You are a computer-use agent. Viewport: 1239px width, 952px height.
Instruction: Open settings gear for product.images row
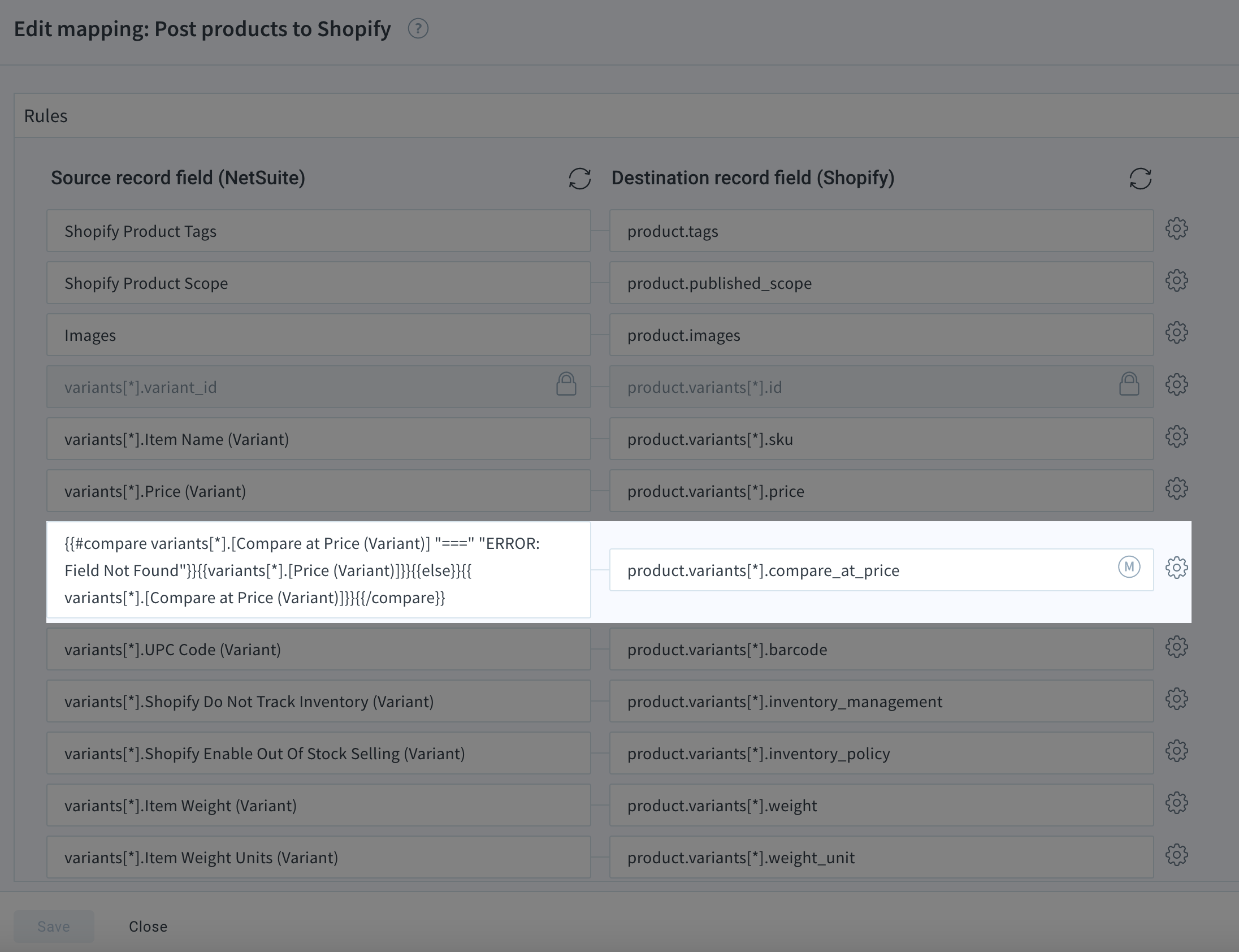tap(1177, 333)
